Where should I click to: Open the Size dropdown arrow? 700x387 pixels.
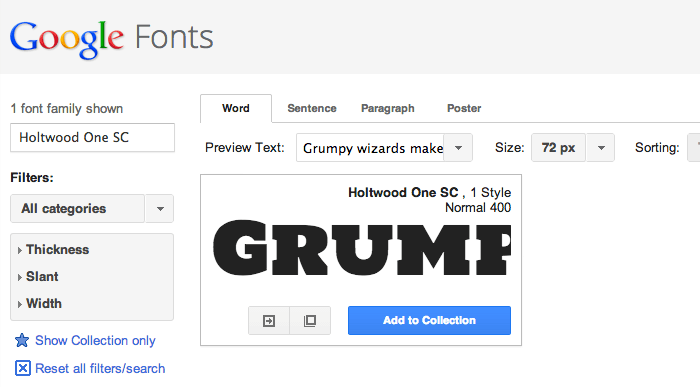tap(601, 147)
